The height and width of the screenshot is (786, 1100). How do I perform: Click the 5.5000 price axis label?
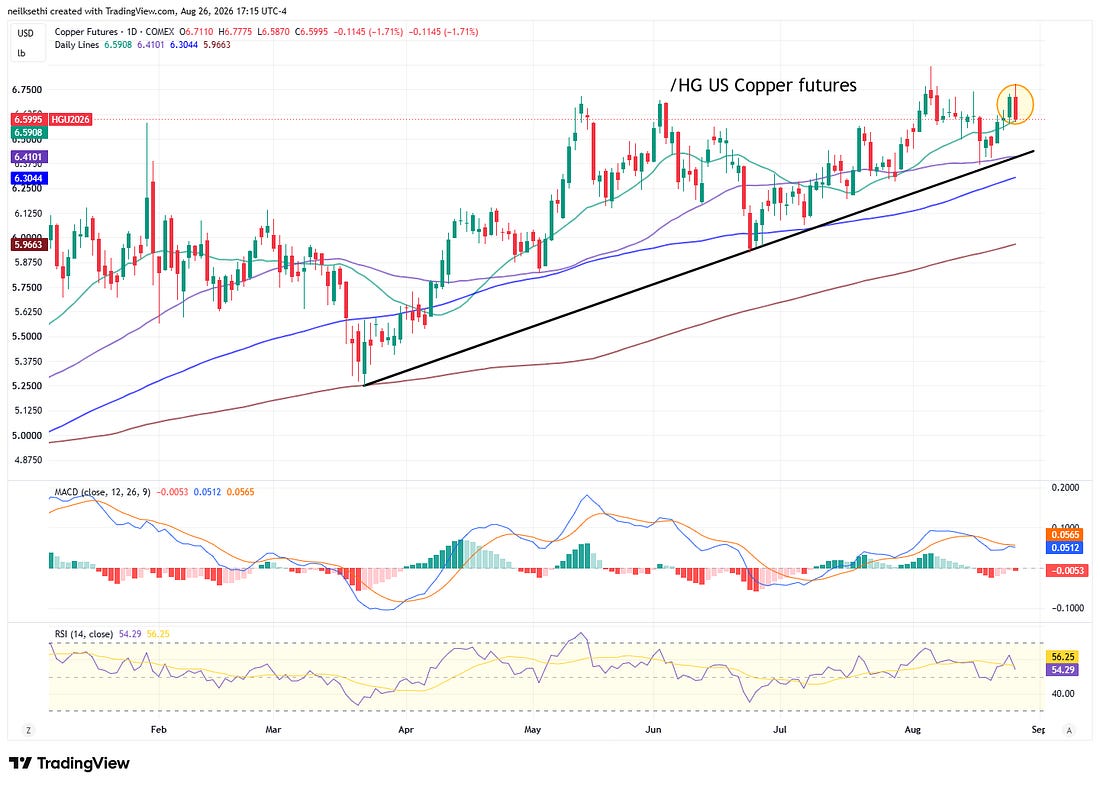[x=27, y=337]
